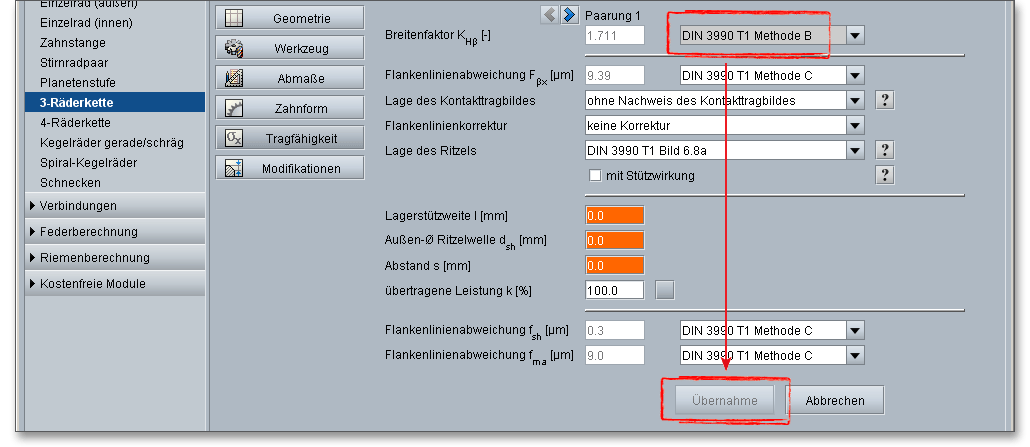Click the Lagerstützweite l input field
The image size is (1030, 447).
615,215
